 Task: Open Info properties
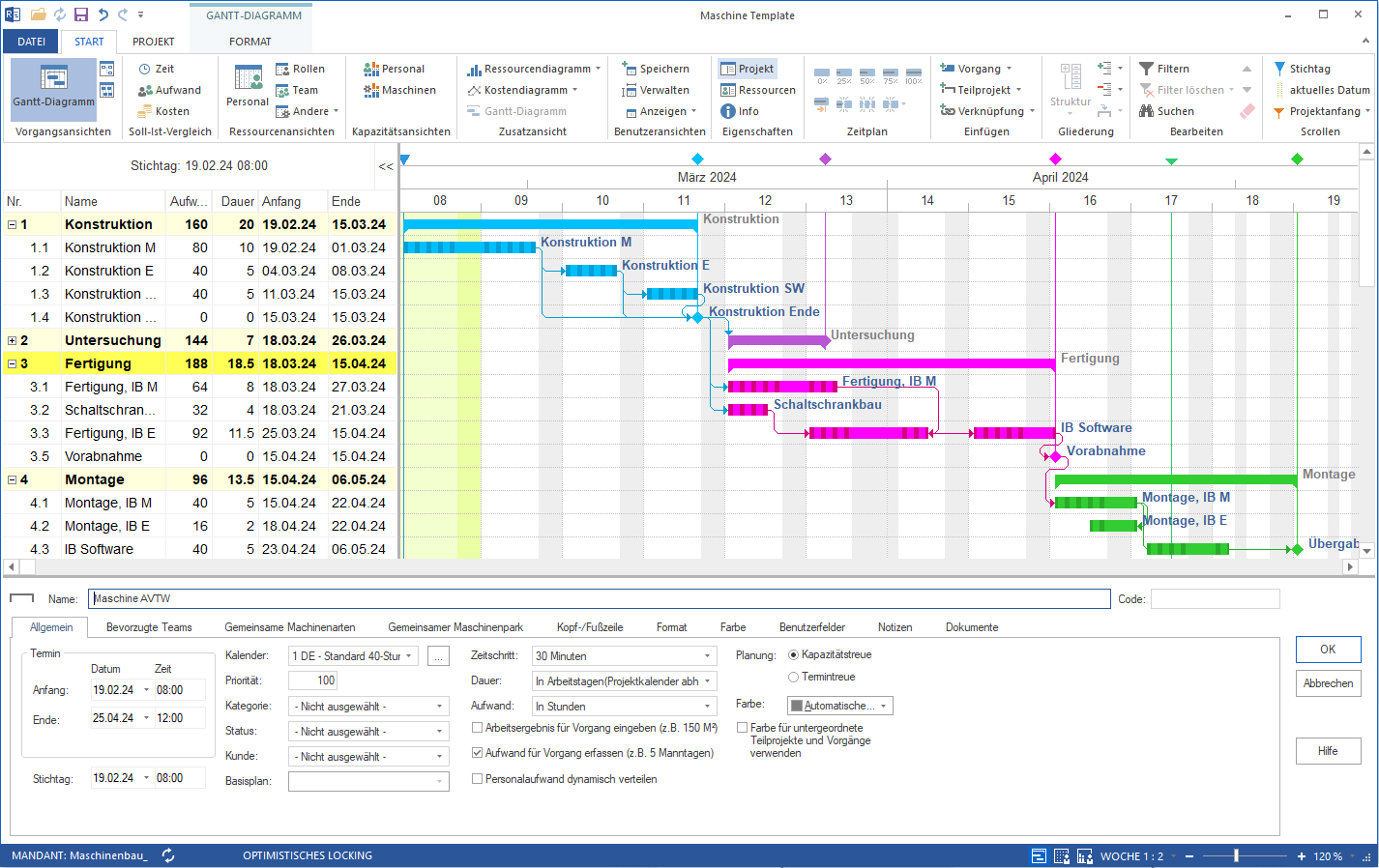pos(740,111)
